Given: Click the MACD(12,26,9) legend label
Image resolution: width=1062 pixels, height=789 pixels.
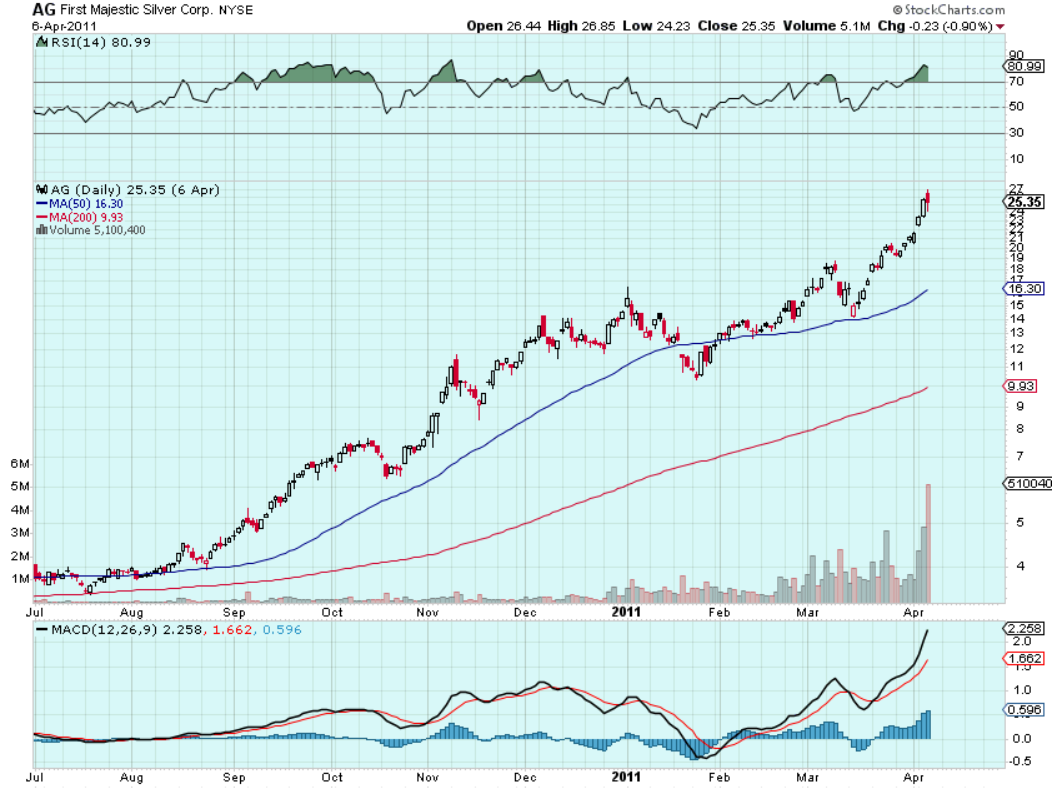Looking at the screenshot, I should pyautogui.click(x=104, y=630).
